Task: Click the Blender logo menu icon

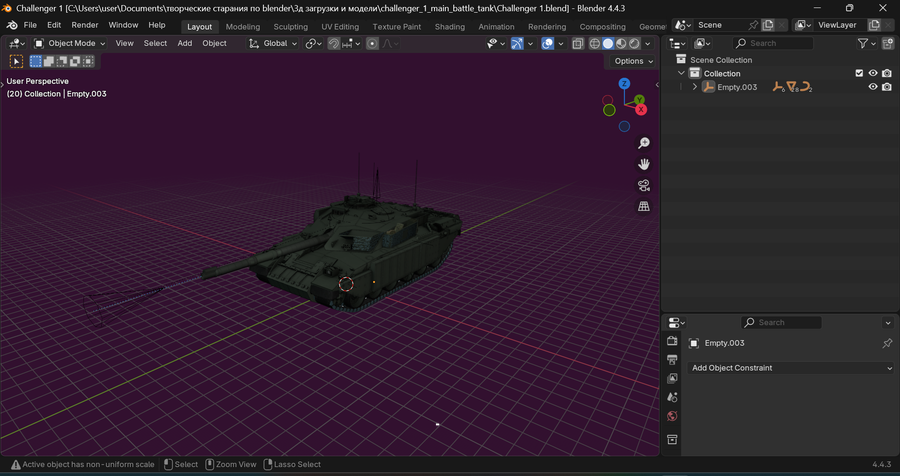Action: 12,25
